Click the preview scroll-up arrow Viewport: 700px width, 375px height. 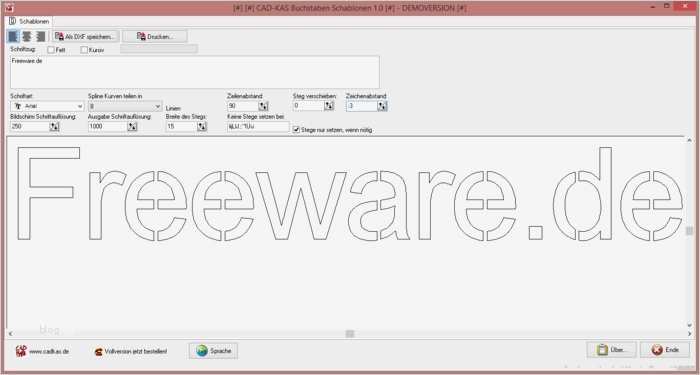689,140
